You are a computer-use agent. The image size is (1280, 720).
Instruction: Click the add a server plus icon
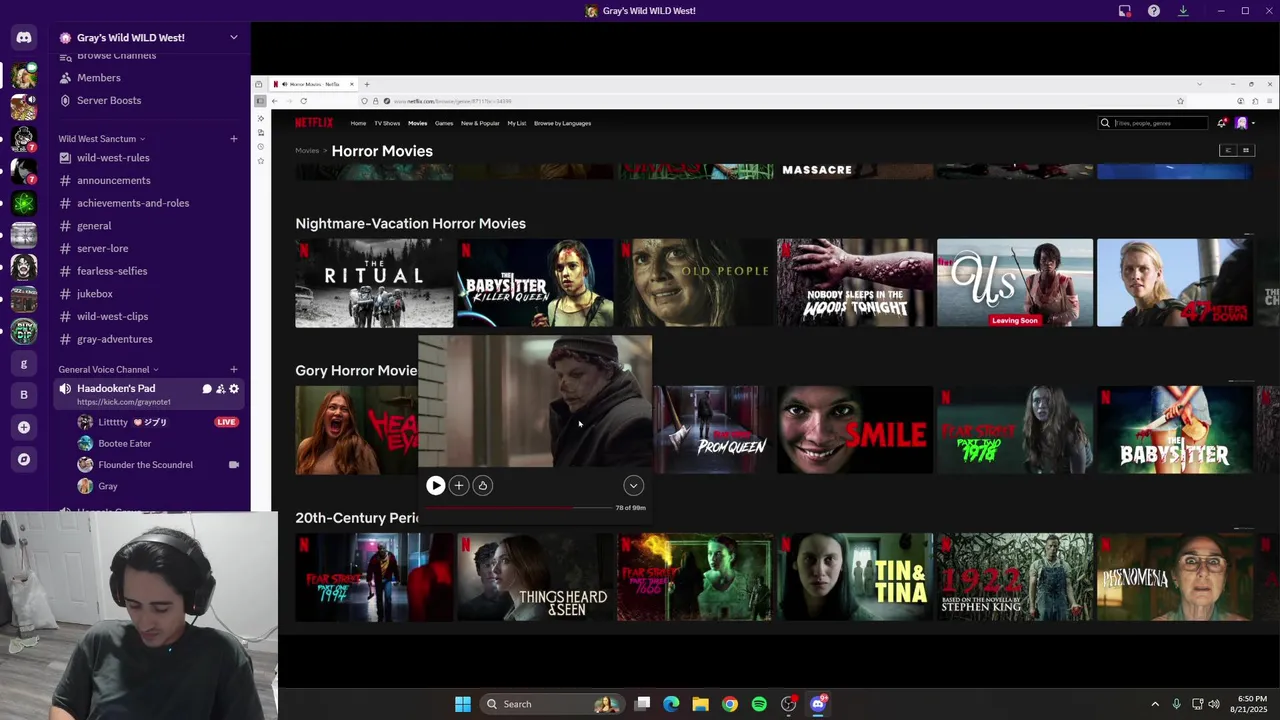(x=24, y=427)
